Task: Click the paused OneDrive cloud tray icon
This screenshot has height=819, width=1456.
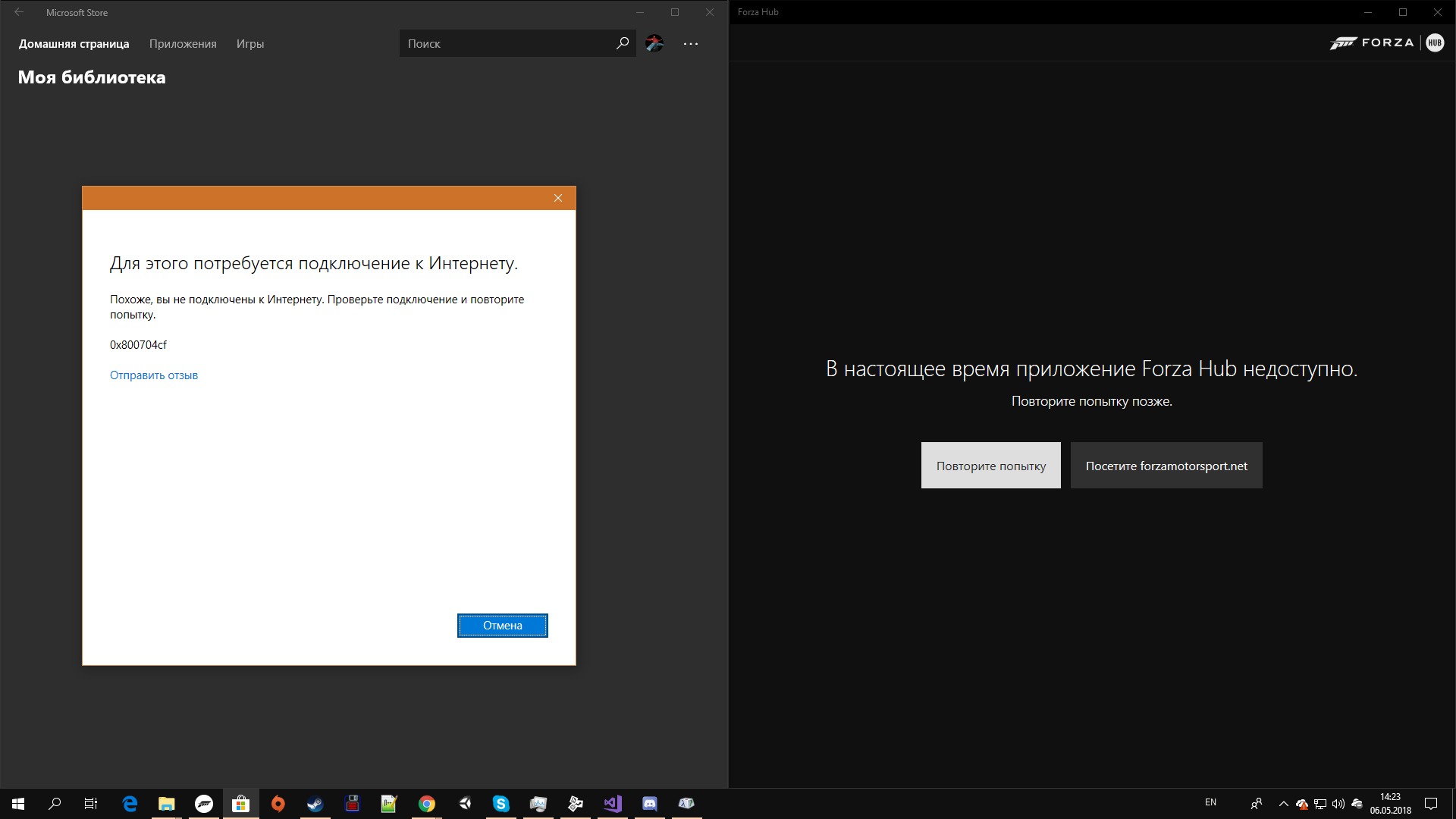Action: [x=1357, y=804]
